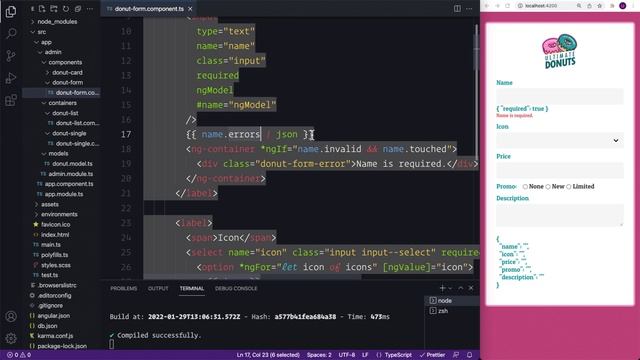This screenshot has width=640, height=360.
Task: Collapse all folders in Explorer
Action: point(78,9)
